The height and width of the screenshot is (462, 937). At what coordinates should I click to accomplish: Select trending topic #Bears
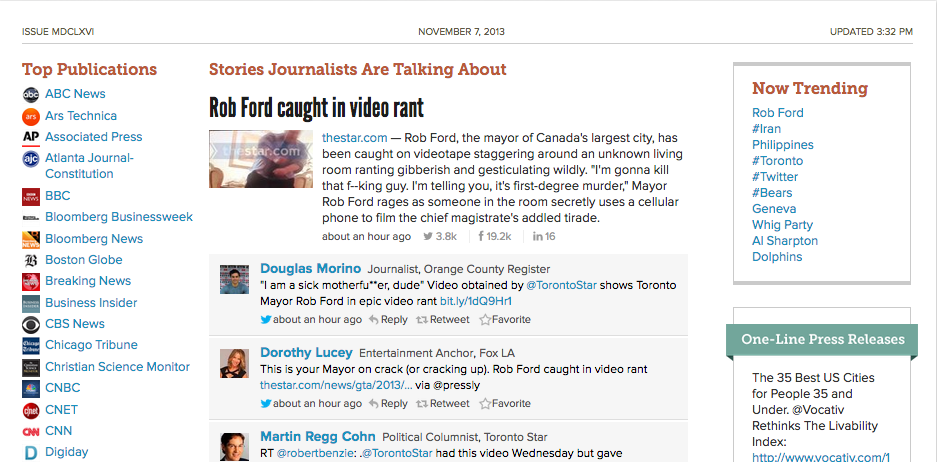click(772, 193)
